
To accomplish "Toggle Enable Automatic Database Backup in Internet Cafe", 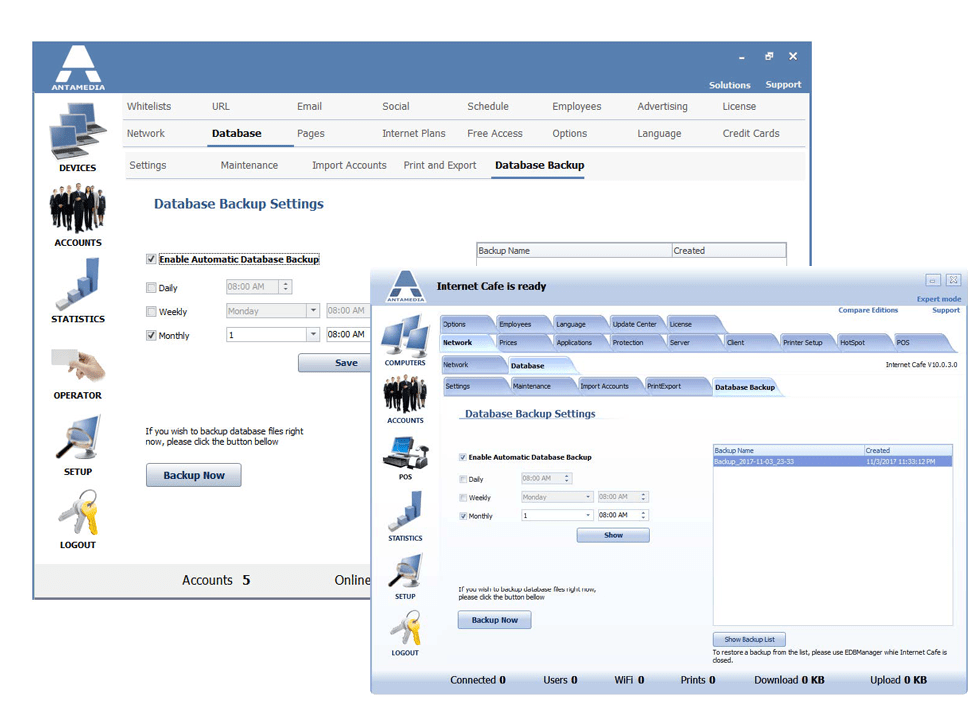I will (463, 457).
